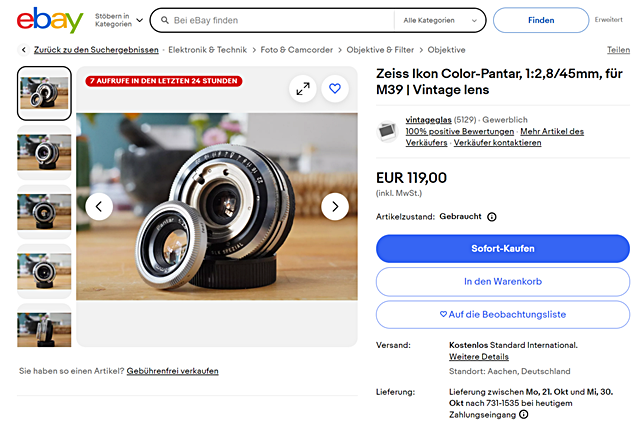The image size is (640, 424).
Task: Click the search magnifier icon
Action: [x=163, y=20]
